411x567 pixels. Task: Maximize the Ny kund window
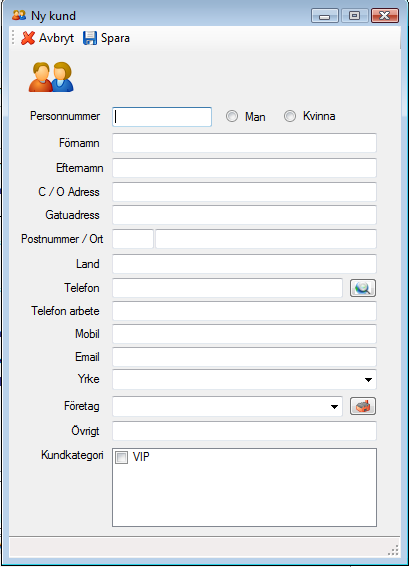coord(354,16)
